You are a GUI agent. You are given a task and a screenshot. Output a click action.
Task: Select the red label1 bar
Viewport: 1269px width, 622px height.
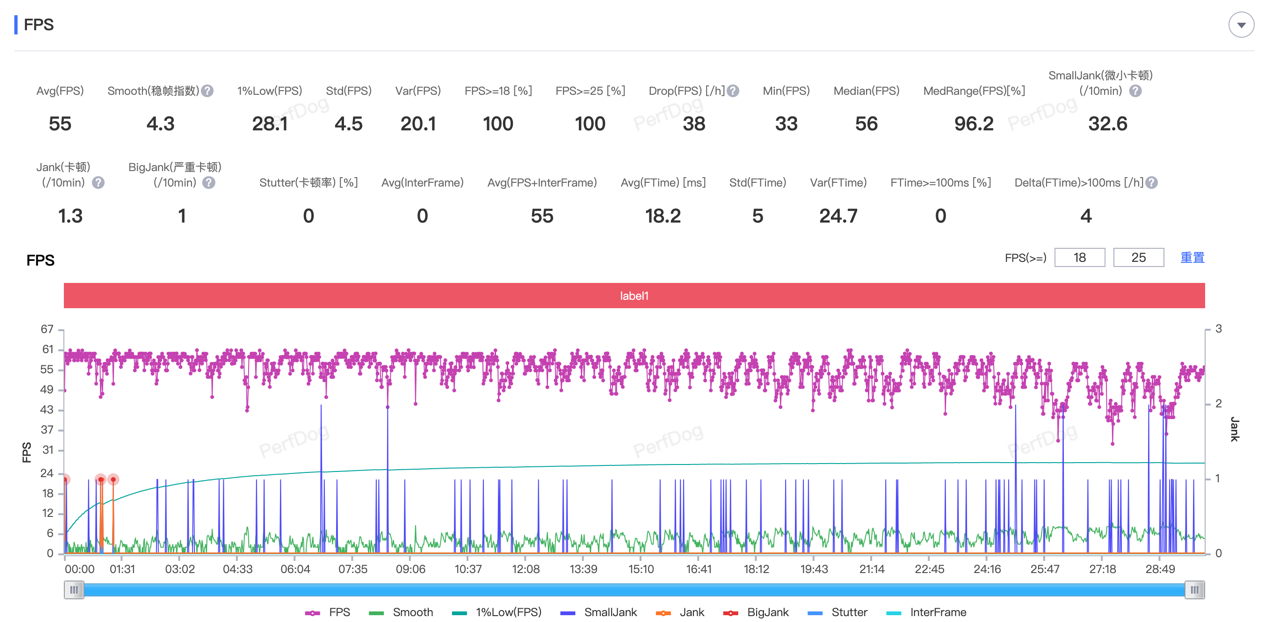(x=634, y=296)
